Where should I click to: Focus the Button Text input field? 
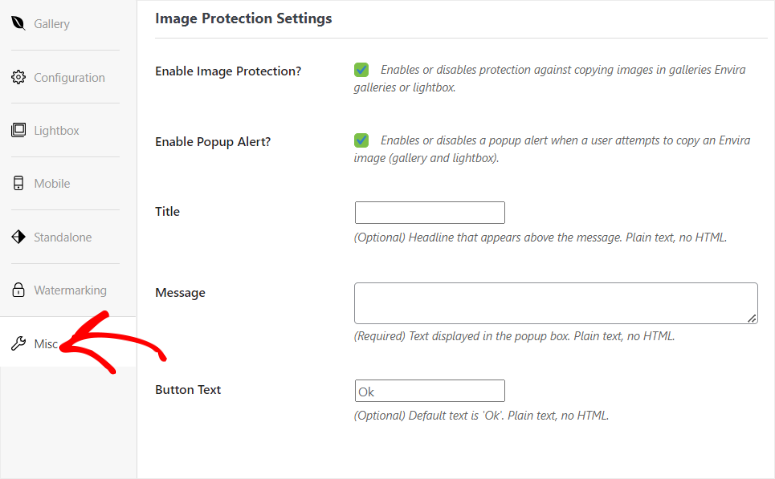pos(430,391)
